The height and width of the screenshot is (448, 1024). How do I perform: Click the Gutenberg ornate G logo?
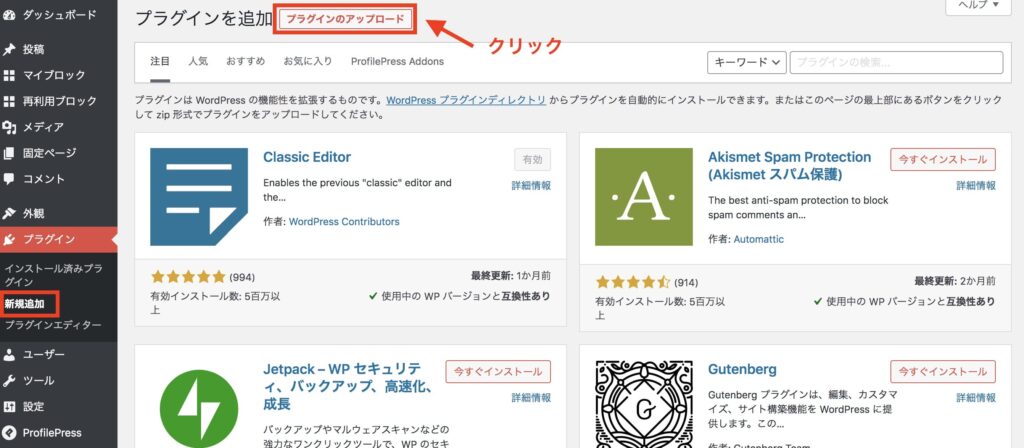coord(644,404)
